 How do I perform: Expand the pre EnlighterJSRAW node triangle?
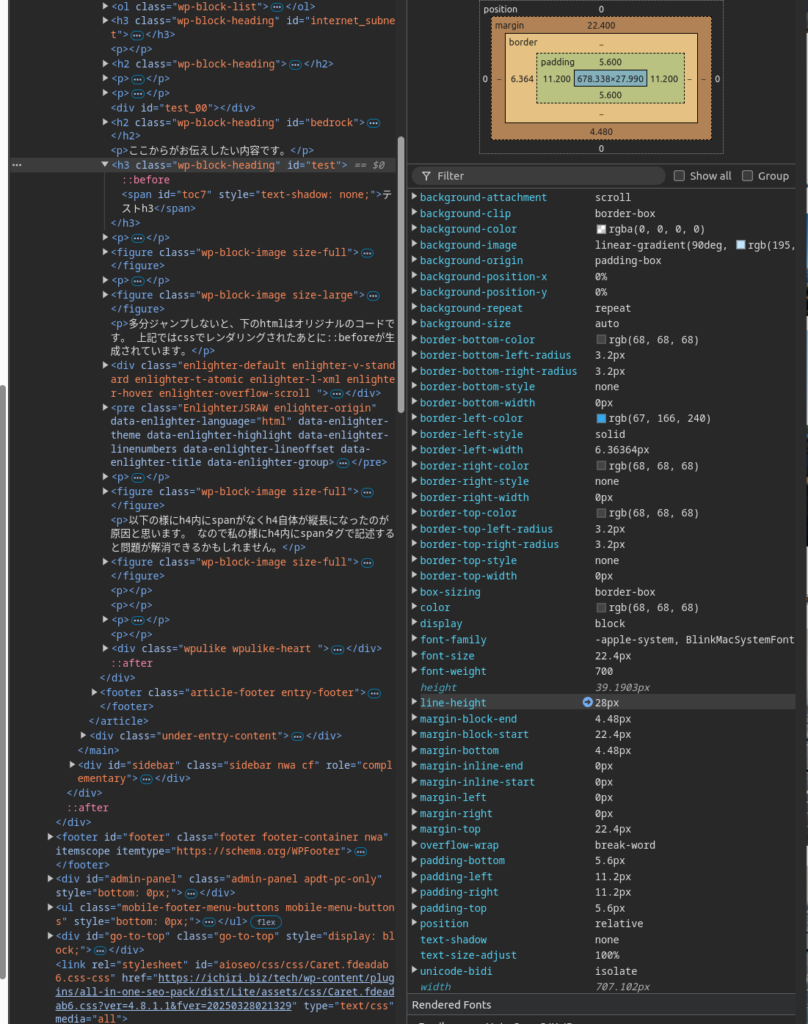coord(105,408)
